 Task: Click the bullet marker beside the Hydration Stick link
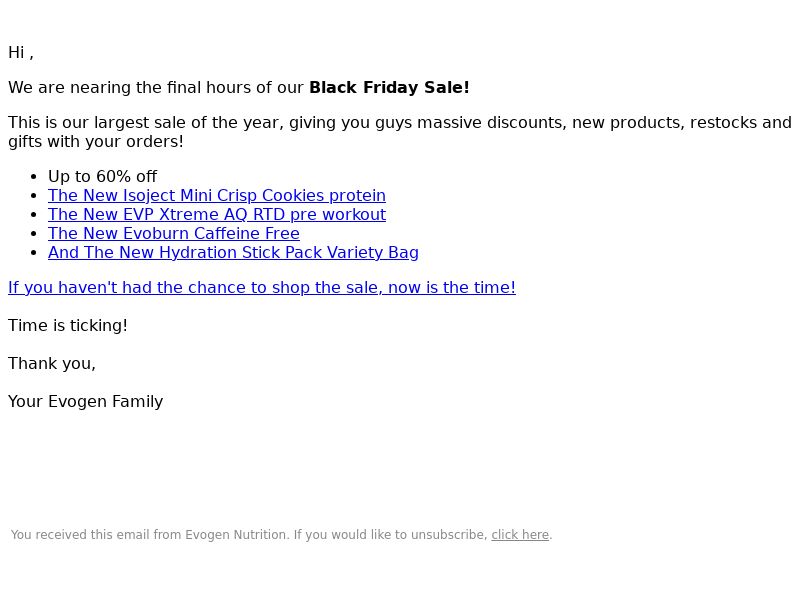34,253
